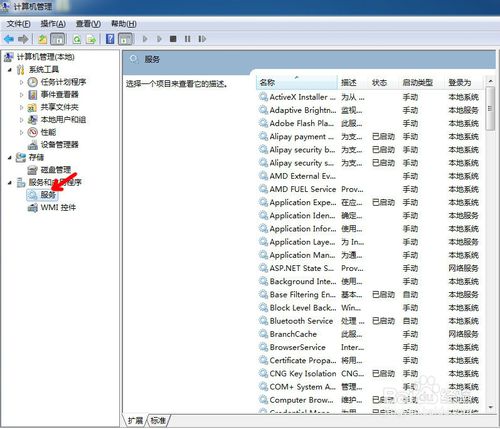The width and height of the screenshot is (500, 429).
Task: Collapse the 系统工具 tree node
Action: (x=10, y=70)
